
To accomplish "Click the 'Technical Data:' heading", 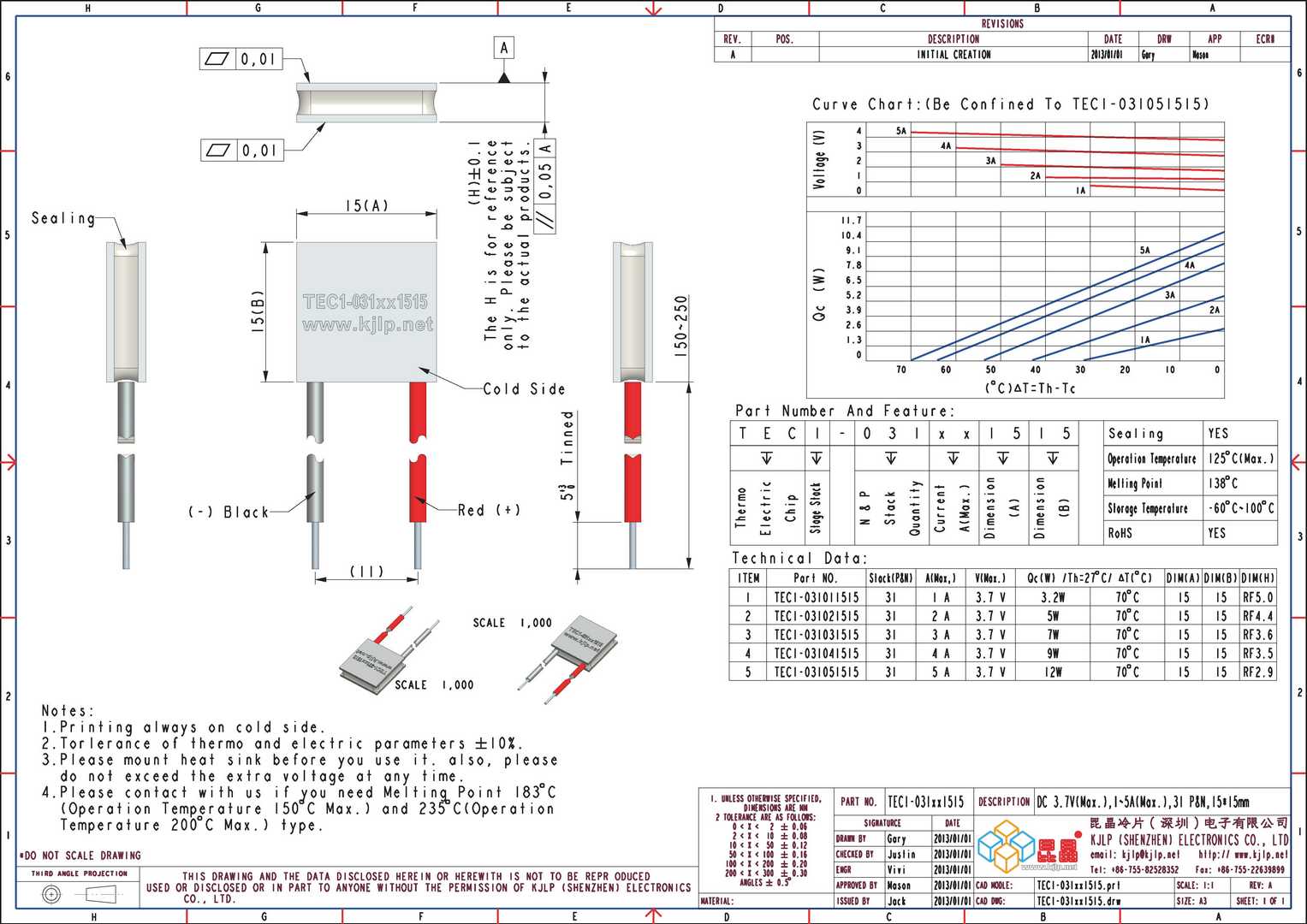I will [799, 558].
